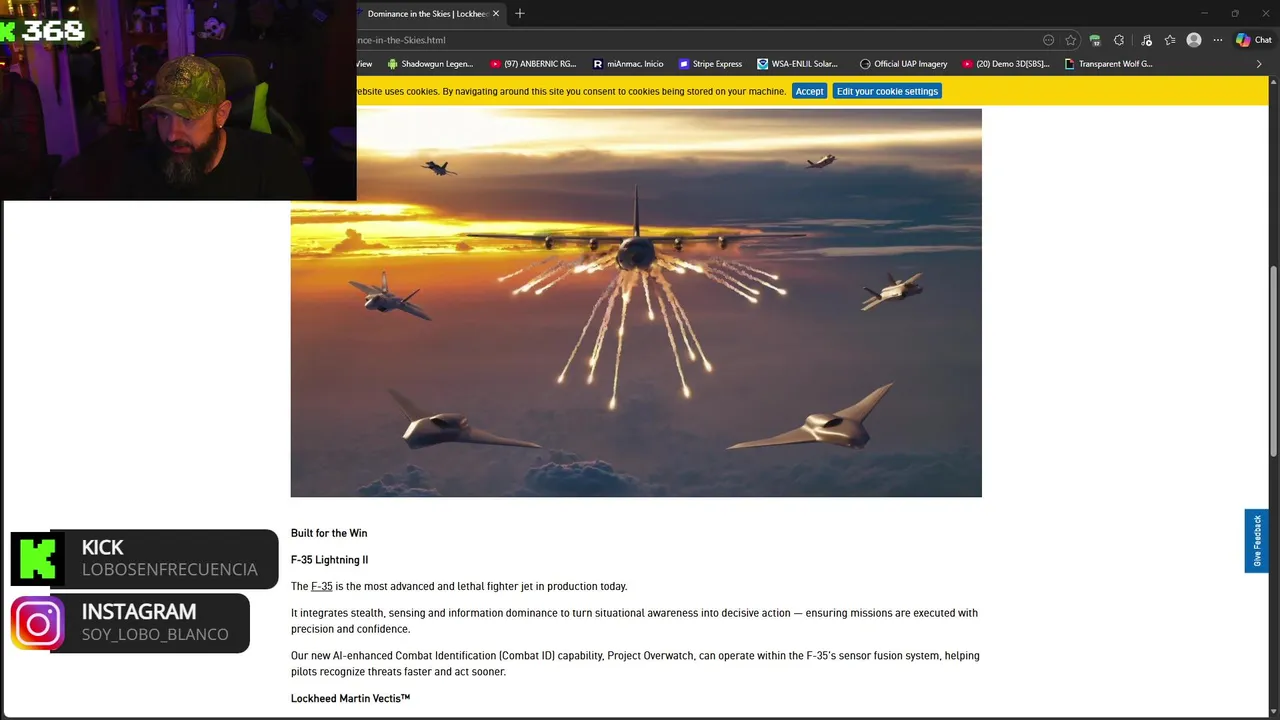Open Copilot Chat button

point(1254,40)
